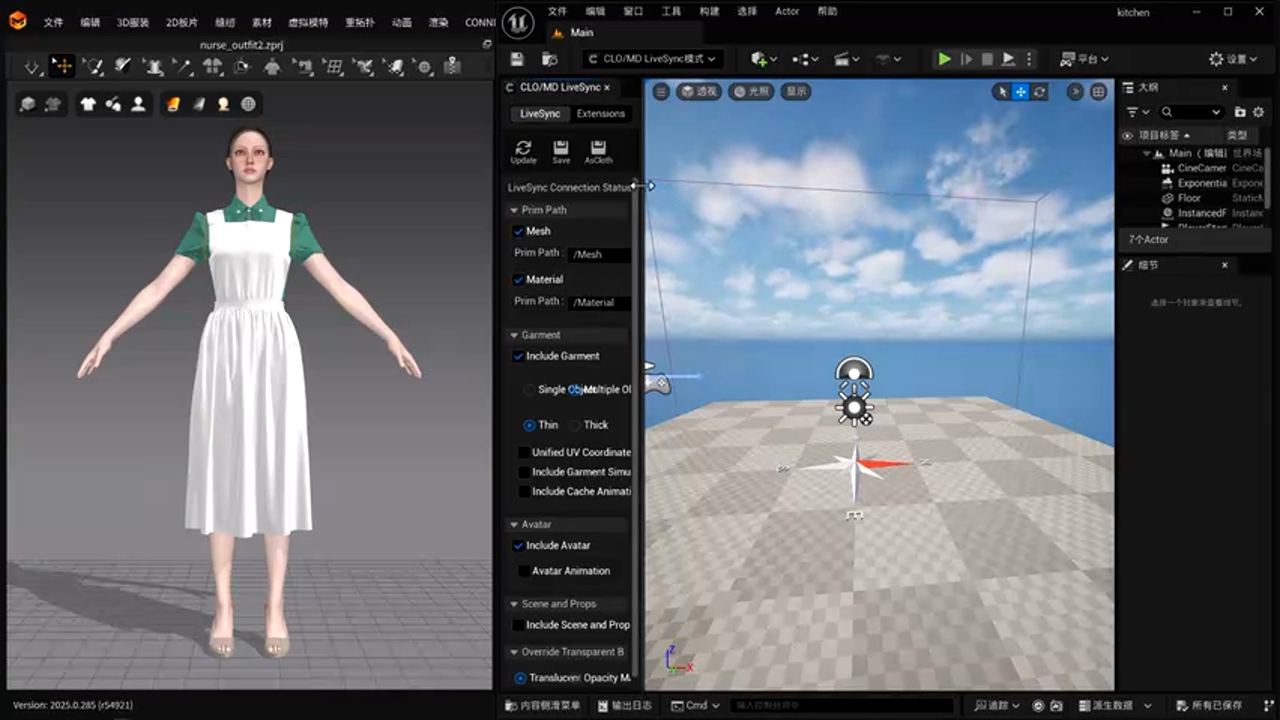This screenshot has height=720, width=1280.
Task: Click the viewport hamburger options icon
Action: coord(661,91)
